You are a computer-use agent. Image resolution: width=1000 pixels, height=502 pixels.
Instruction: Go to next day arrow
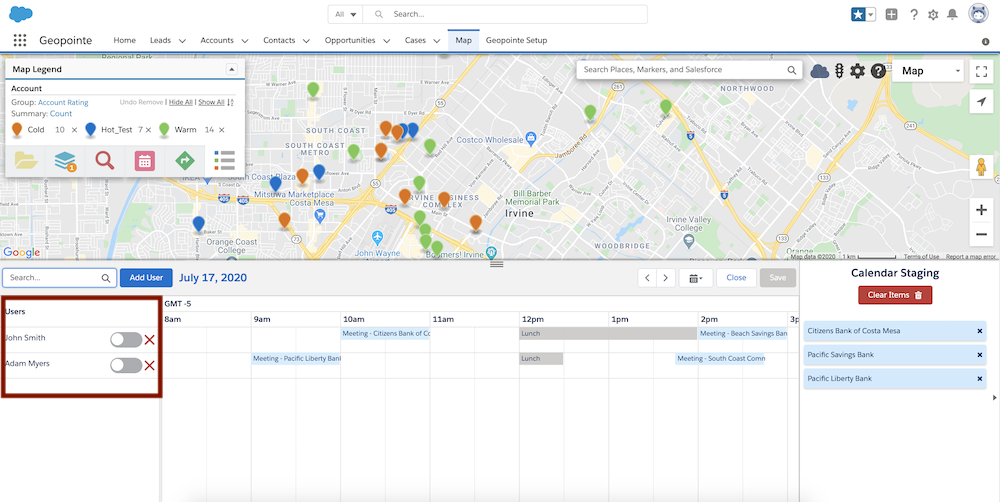tap(666, 278)
